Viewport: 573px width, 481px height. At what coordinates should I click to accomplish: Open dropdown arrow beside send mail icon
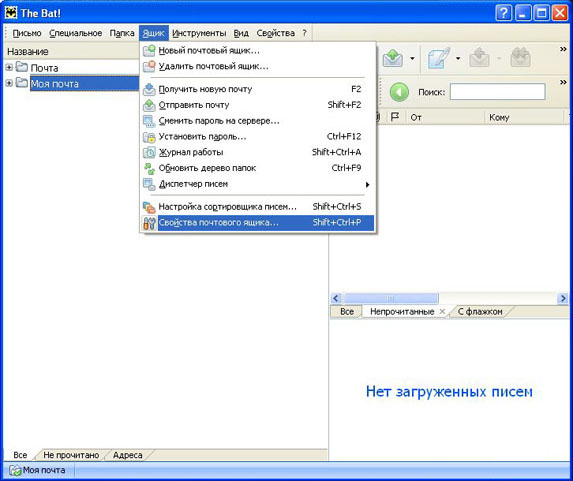click(412, 58)
